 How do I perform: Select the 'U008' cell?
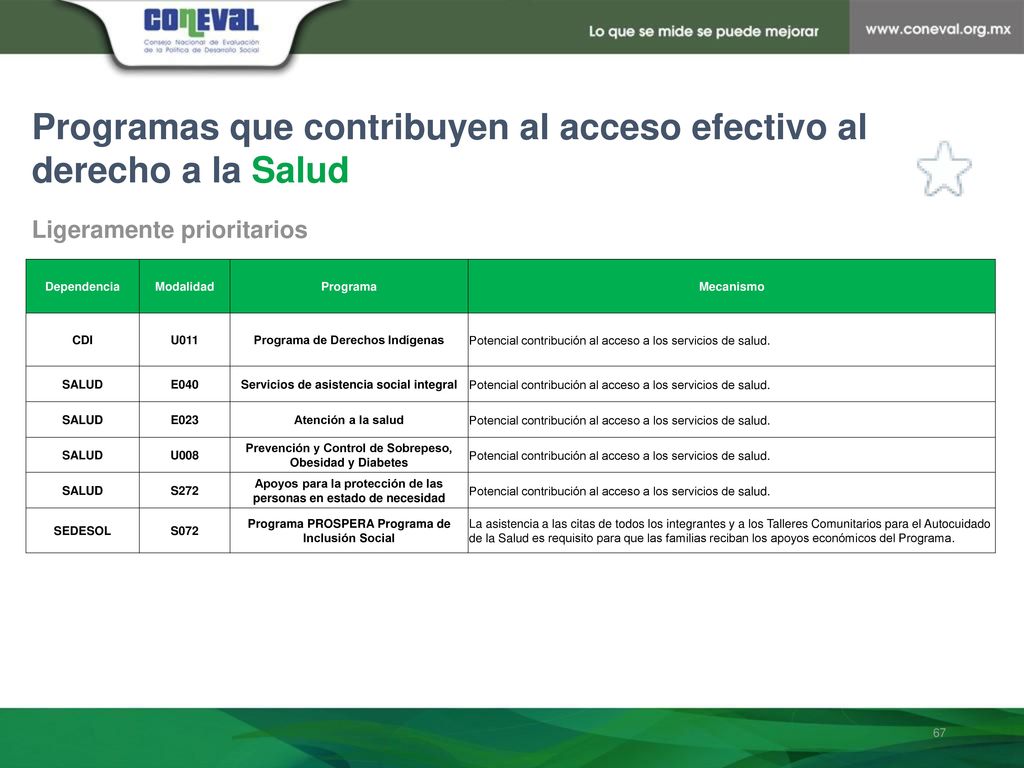pos(184,455)
